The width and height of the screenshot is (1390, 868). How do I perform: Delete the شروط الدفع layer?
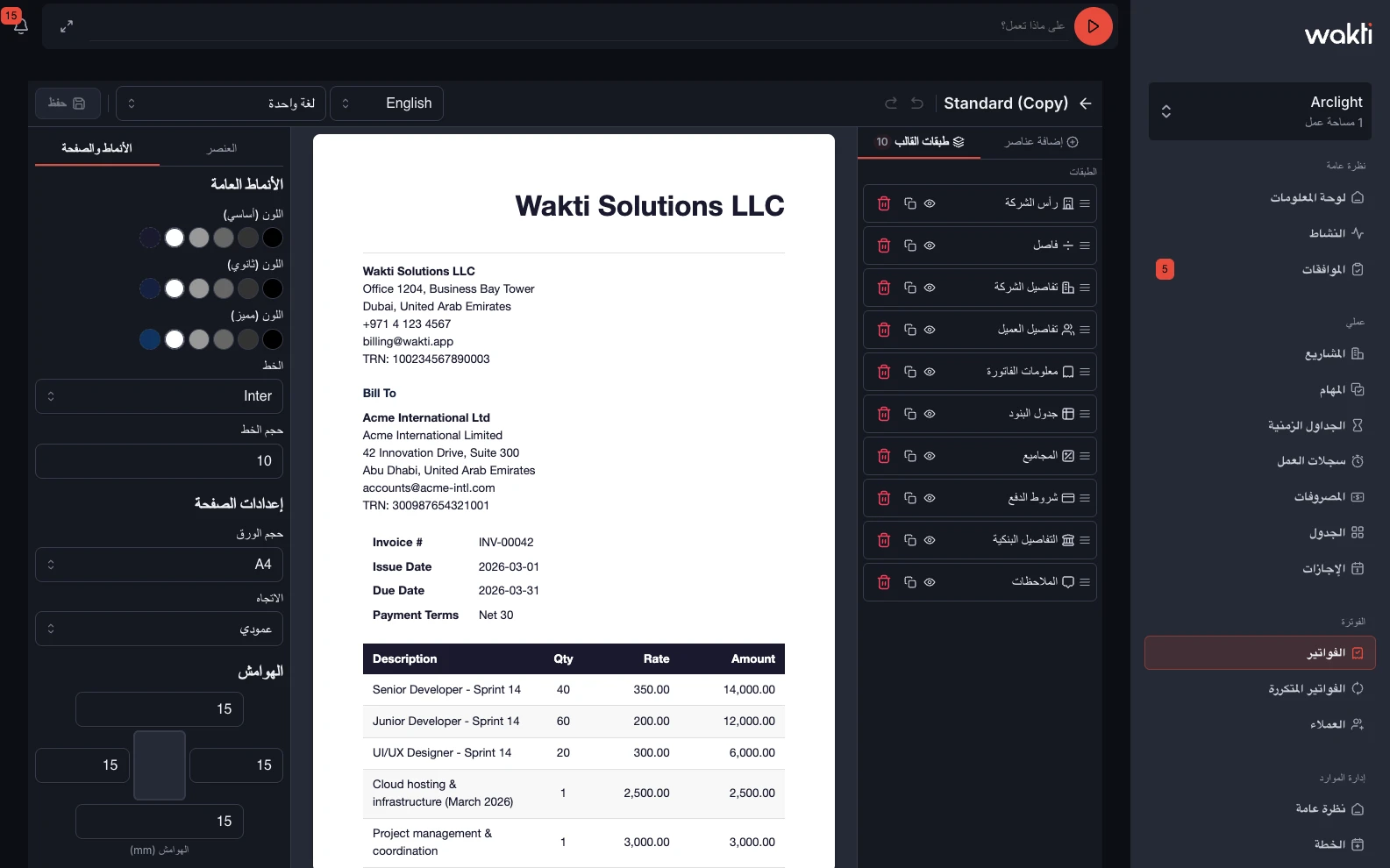click(x=884, y=498)
